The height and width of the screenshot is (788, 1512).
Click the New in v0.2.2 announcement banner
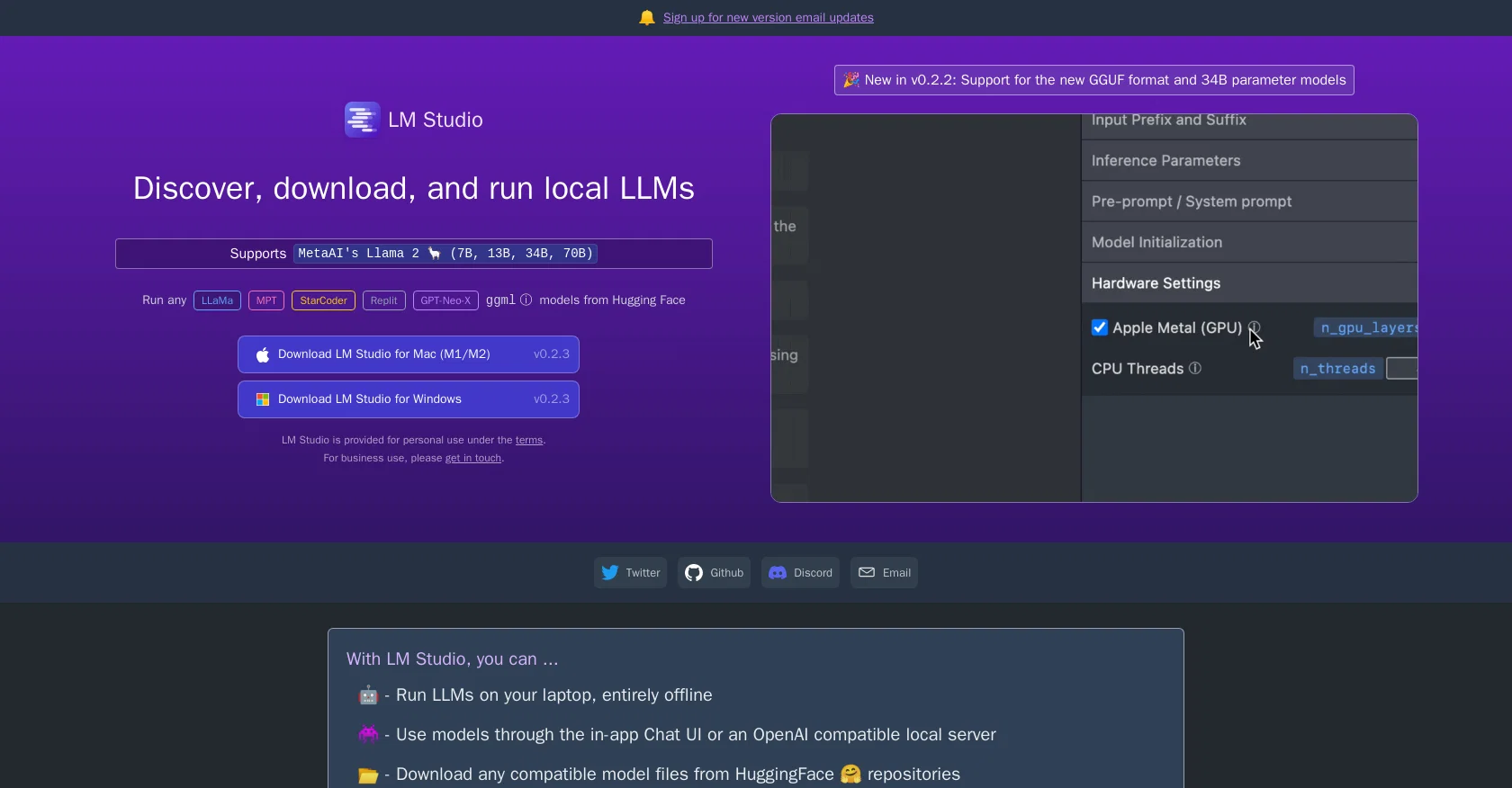1094,80
